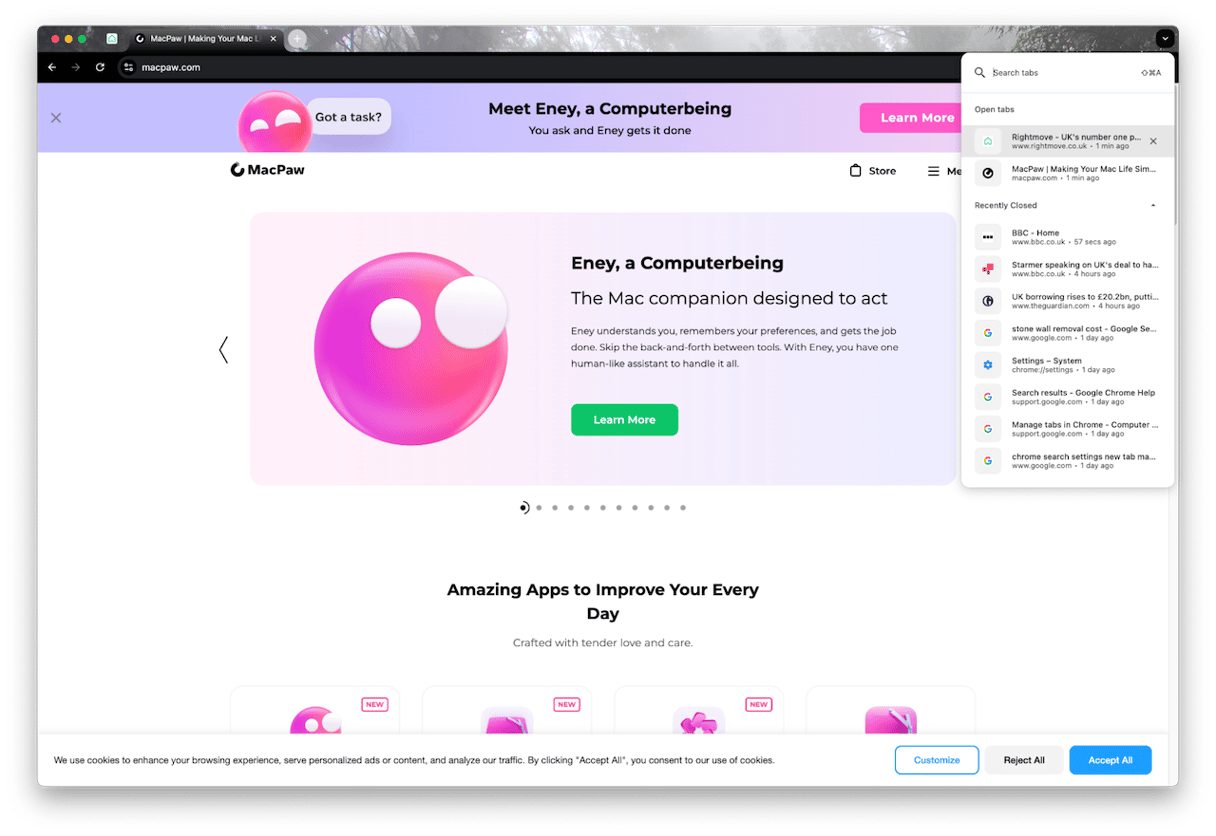The image size is (1216, 836).
Task: Reopen Manage tabs in Chrome page
Action: click(1068, 429)
